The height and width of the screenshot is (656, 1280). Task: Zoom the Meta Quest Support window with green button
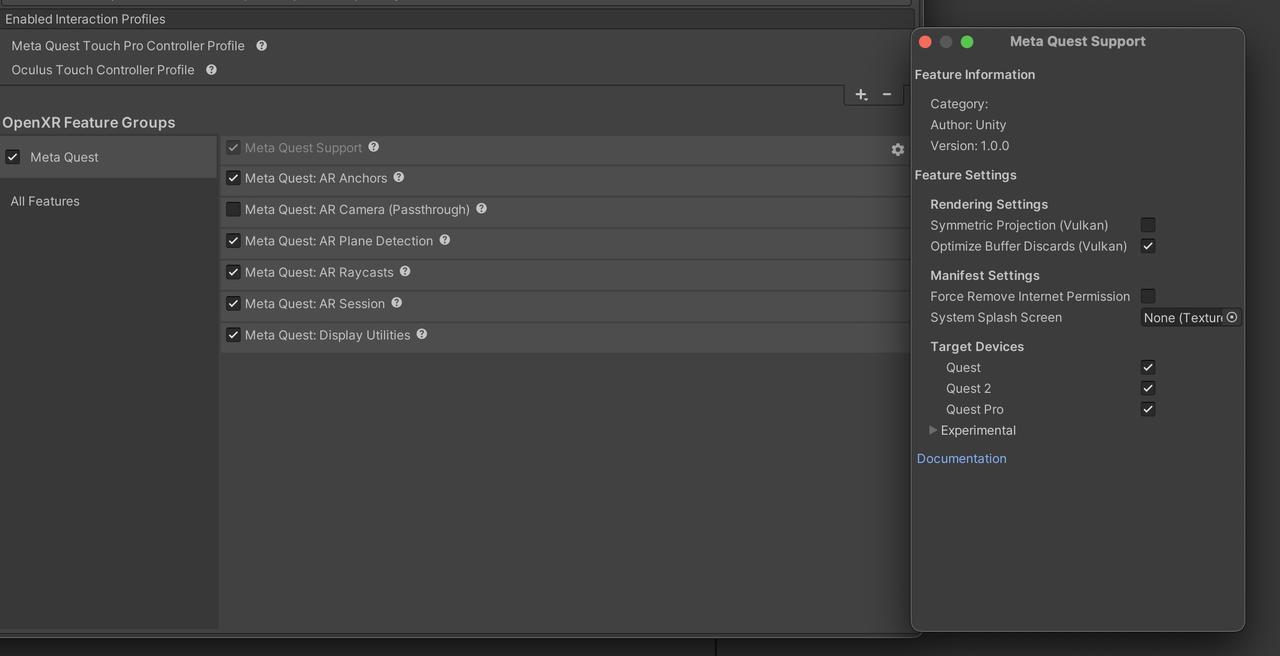967,41
